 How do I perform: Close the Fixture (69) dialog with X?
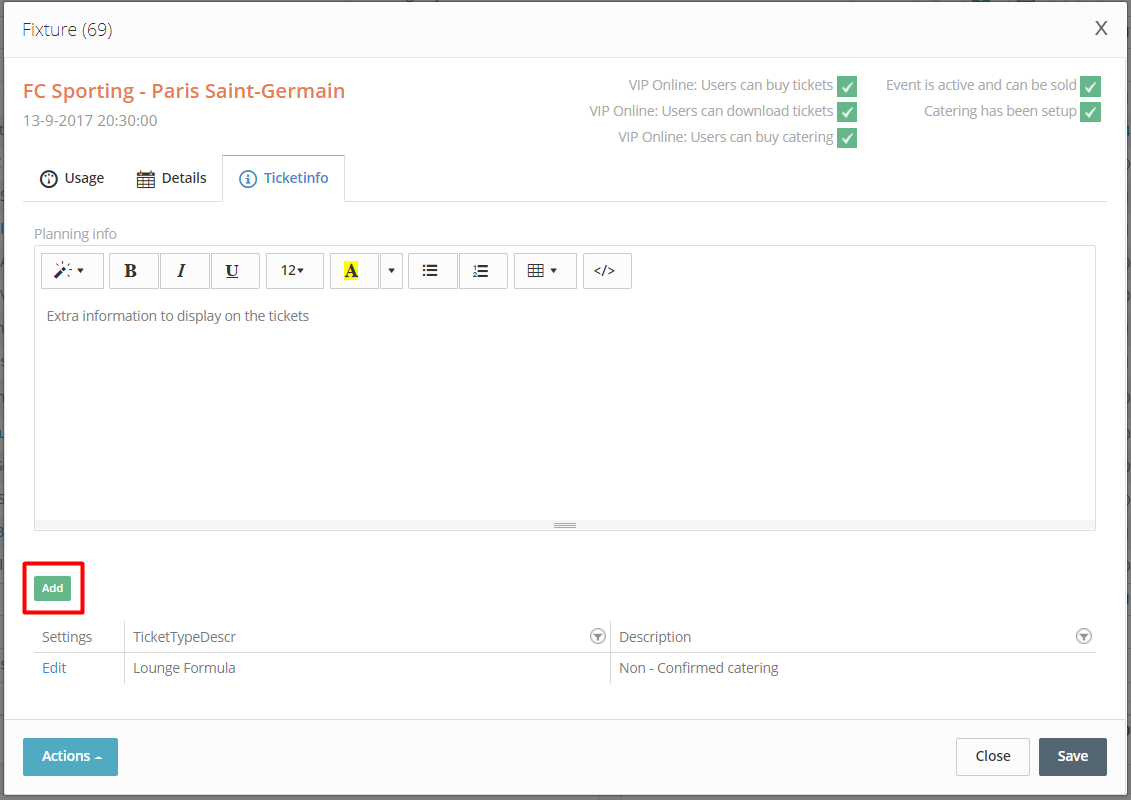point(1101,28)
